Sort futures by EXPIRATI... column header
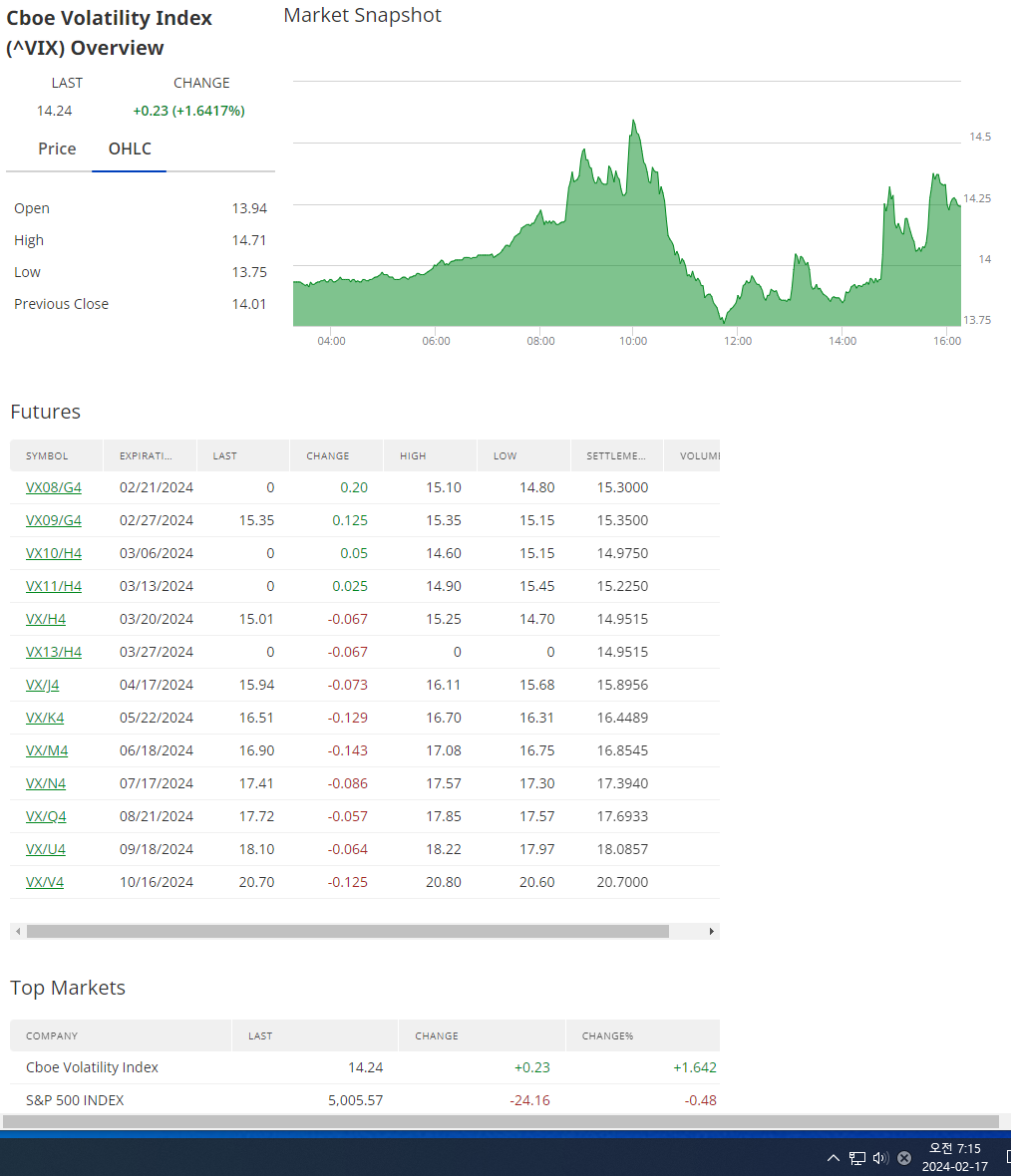Image resolution: width=1011 pixels, height=1176 pixels. (x=151, y=456)
